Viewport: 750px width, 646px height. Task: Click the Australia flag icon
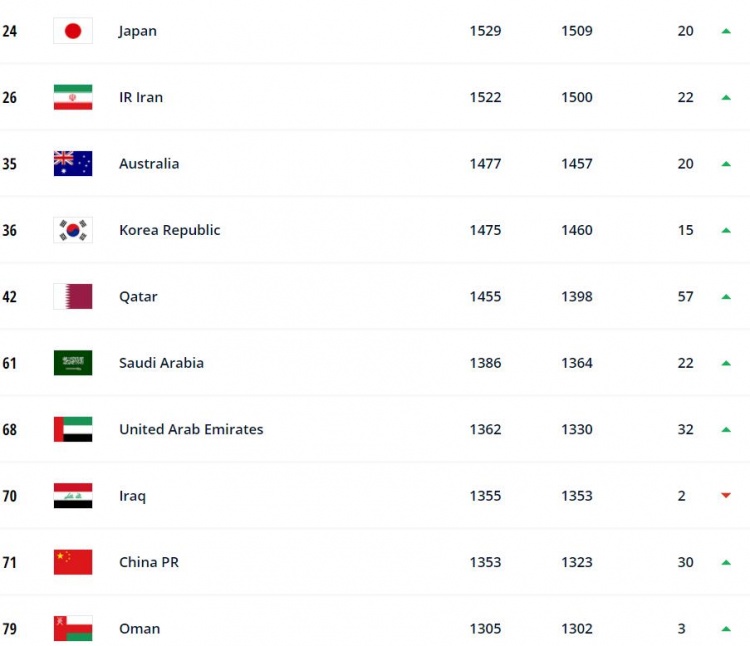point(73,164)
